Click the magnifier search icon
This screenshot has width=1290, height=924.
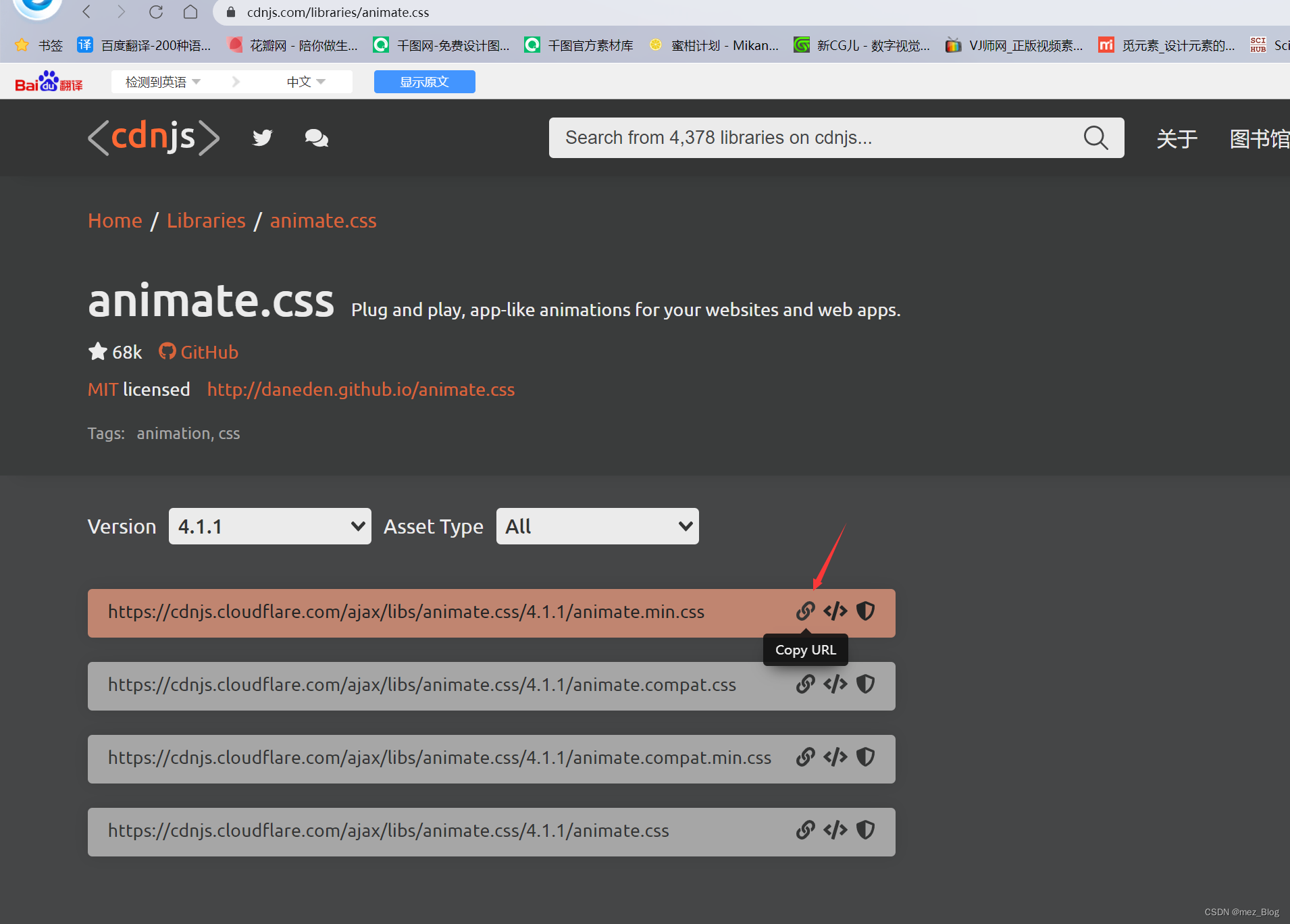pyautogui.click(x=1095, y=138)
